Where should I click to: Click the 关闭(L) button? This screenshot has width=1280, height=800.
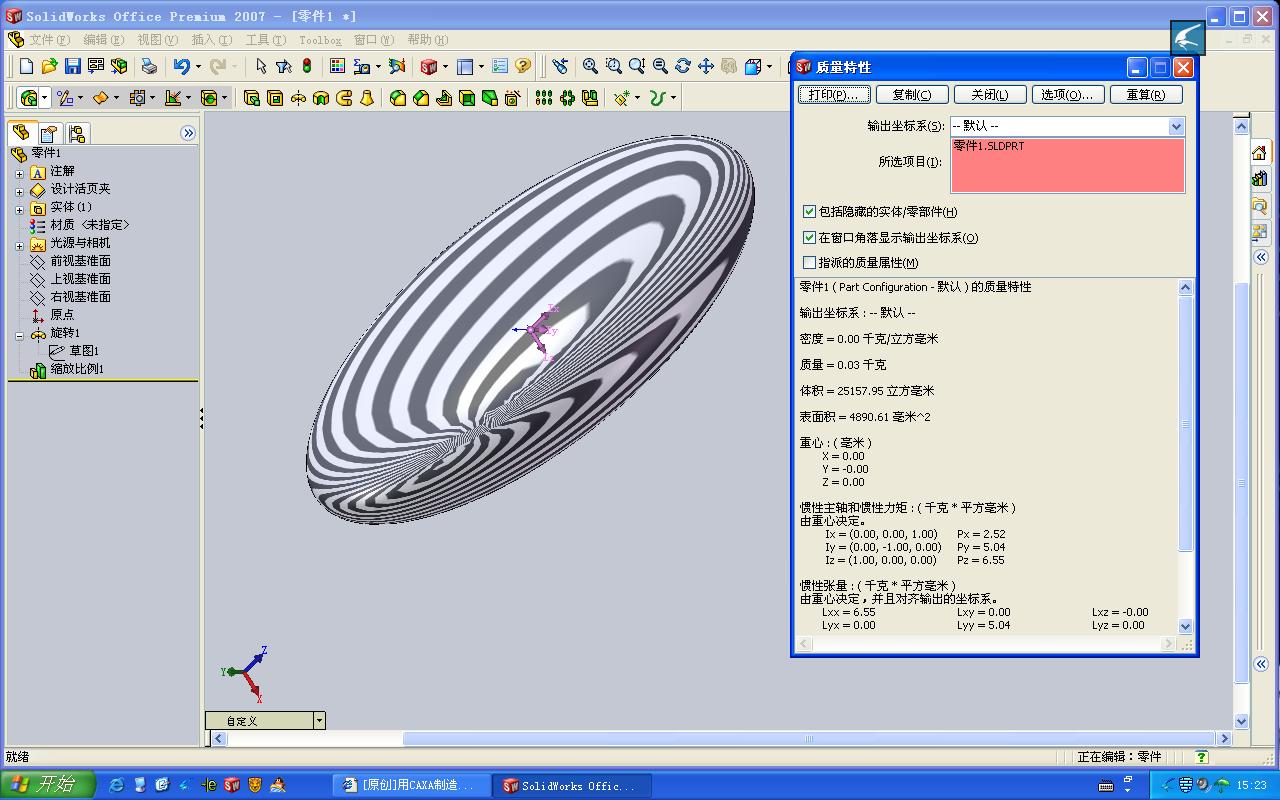(x=989, y=95)
